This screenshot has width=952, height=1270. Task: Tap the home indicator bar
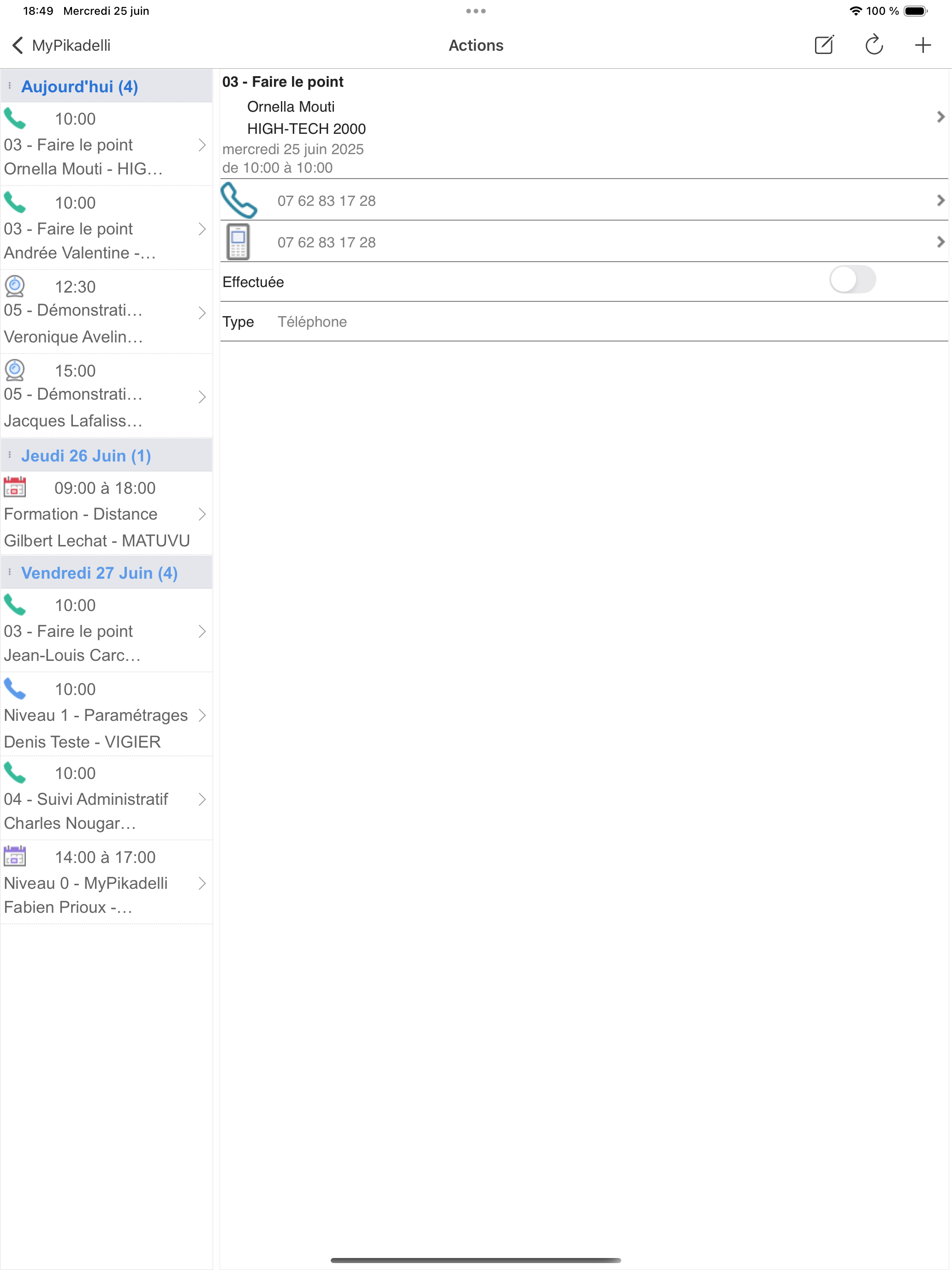tap(476, 1260)
